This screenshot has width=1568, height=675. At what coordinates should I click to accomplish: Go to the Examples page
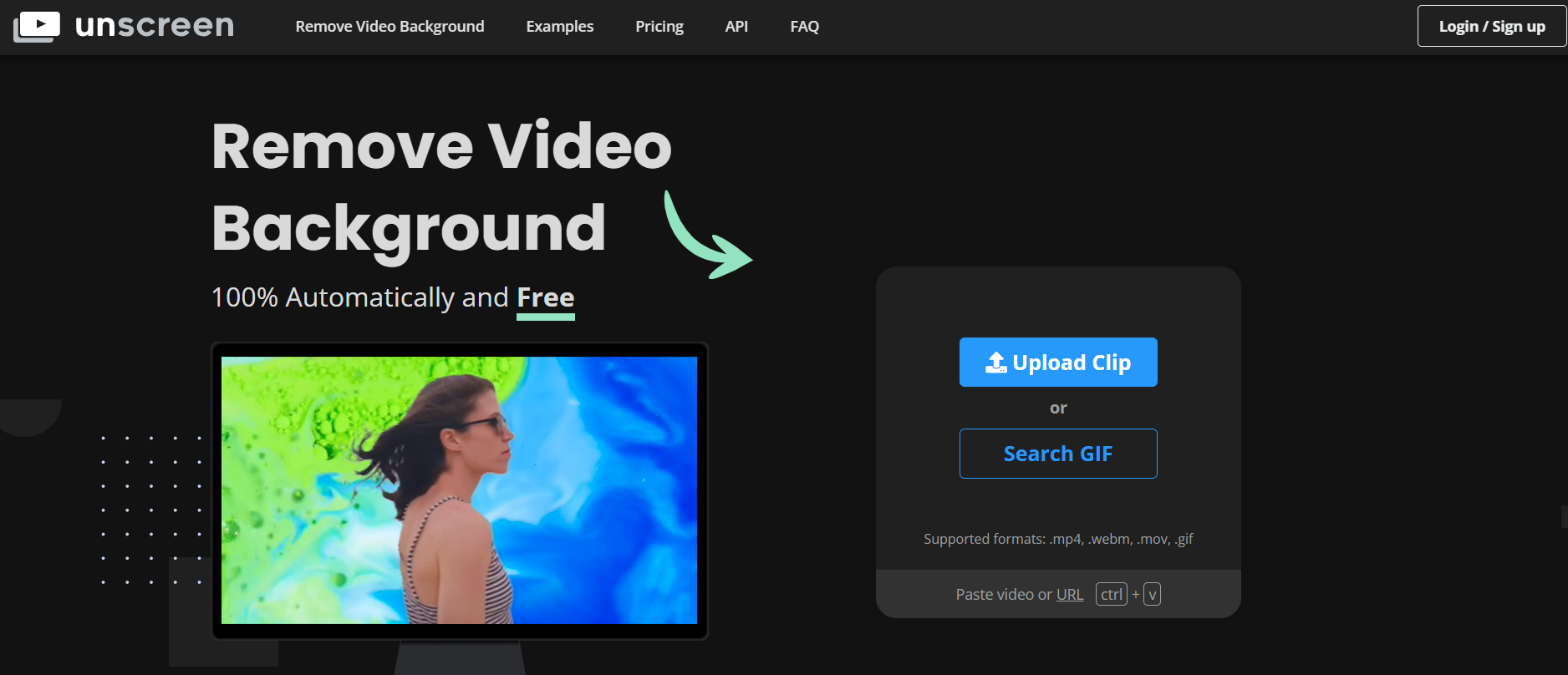tap(559, 27)
